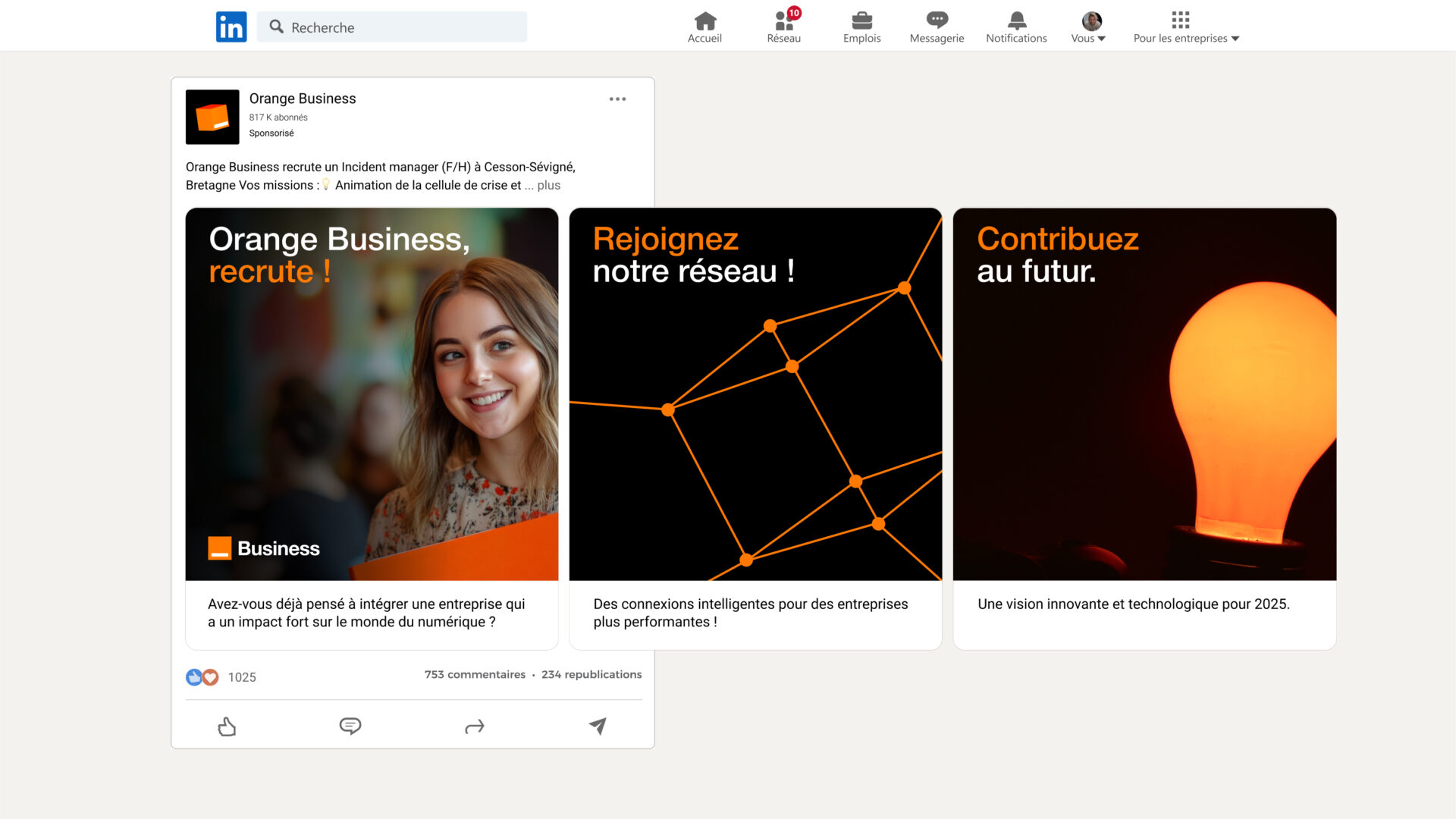Expand the Vous profile dropdown
The image size is (1456, 819).
coord(1089,27)
